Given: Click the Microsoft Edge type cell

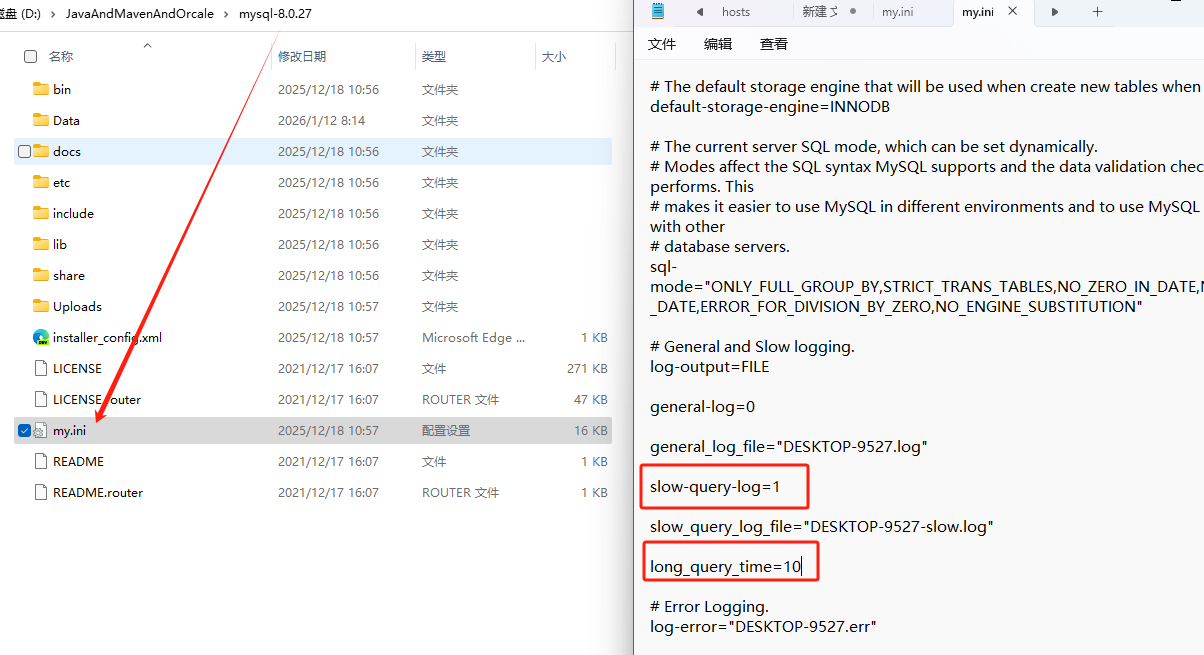Looking at the screenshot, I should pyautogui.click(x=473, y=337).
